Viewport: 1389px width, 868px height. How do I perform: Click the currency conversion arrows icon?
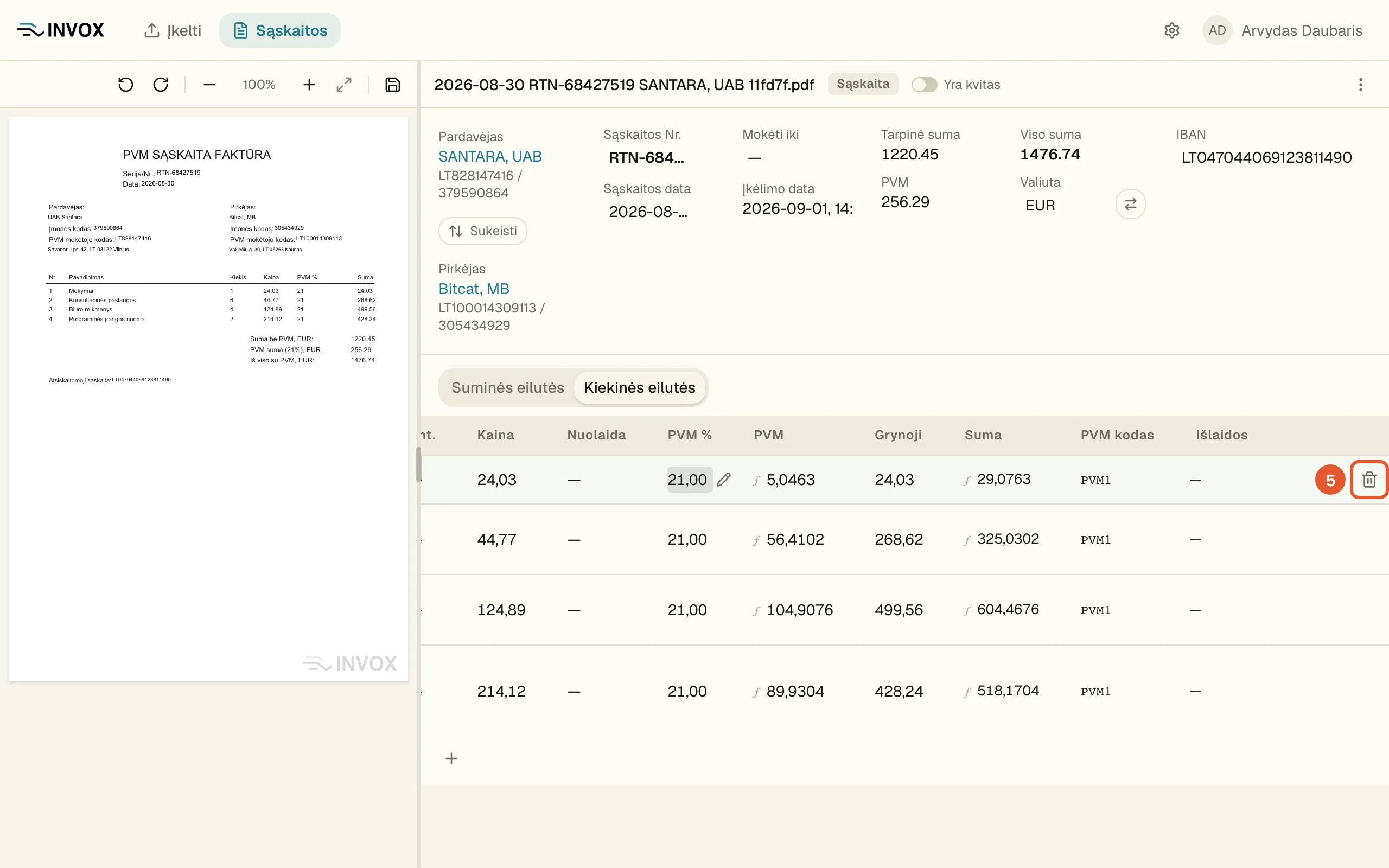(x=1130, y=205)
